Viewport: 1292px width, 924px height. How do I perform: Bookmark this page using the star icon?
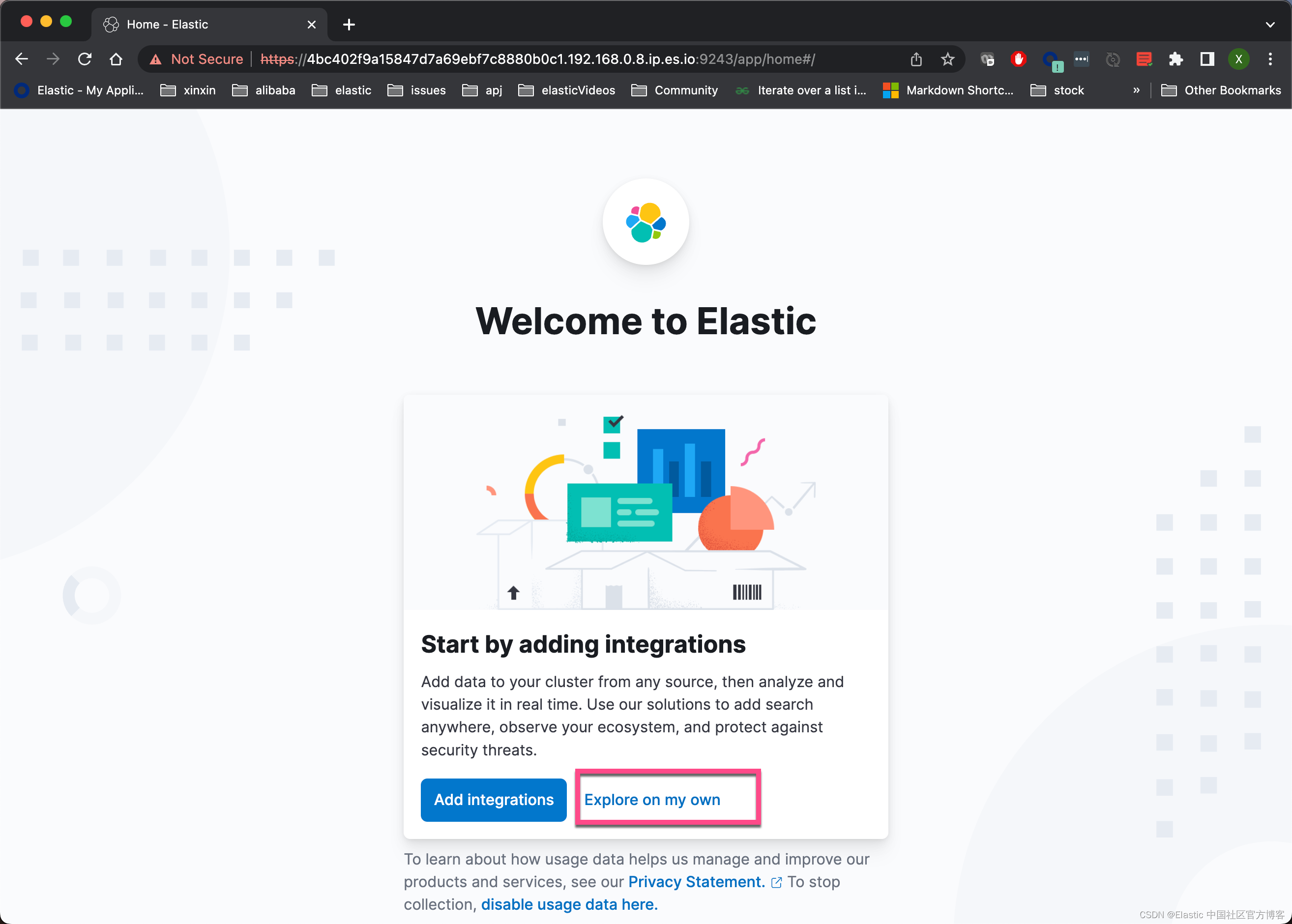(947, 58)
